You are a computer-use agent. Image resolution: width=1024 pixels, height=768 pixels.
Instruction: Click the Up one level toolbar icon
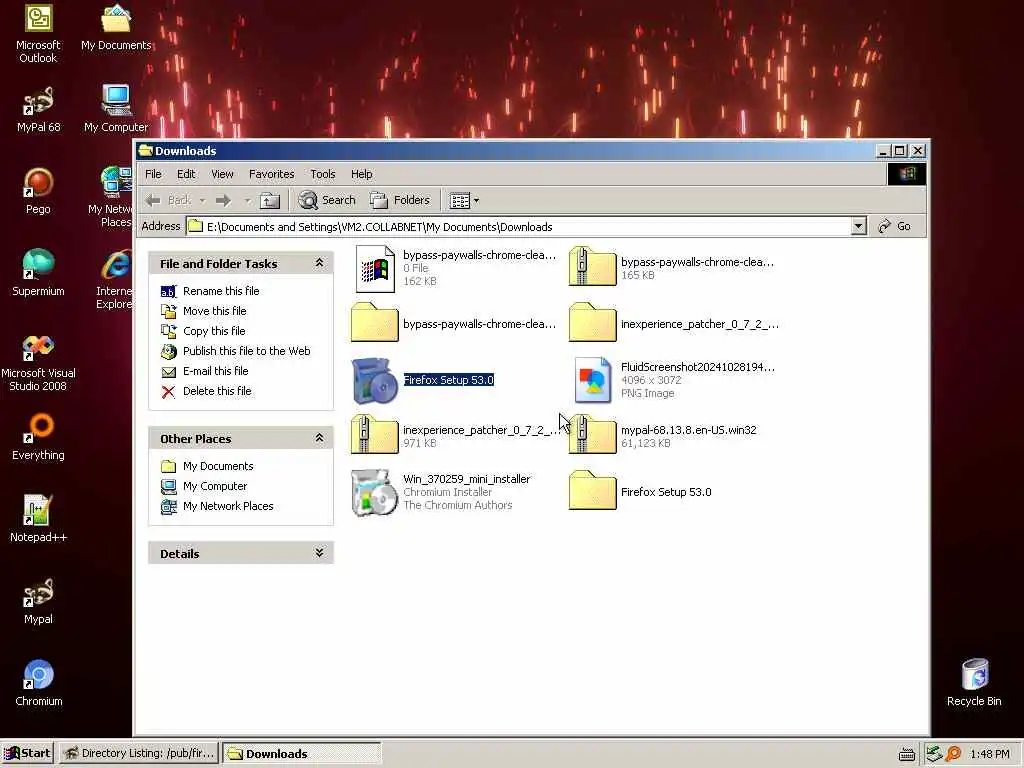[x=270, y=200]
